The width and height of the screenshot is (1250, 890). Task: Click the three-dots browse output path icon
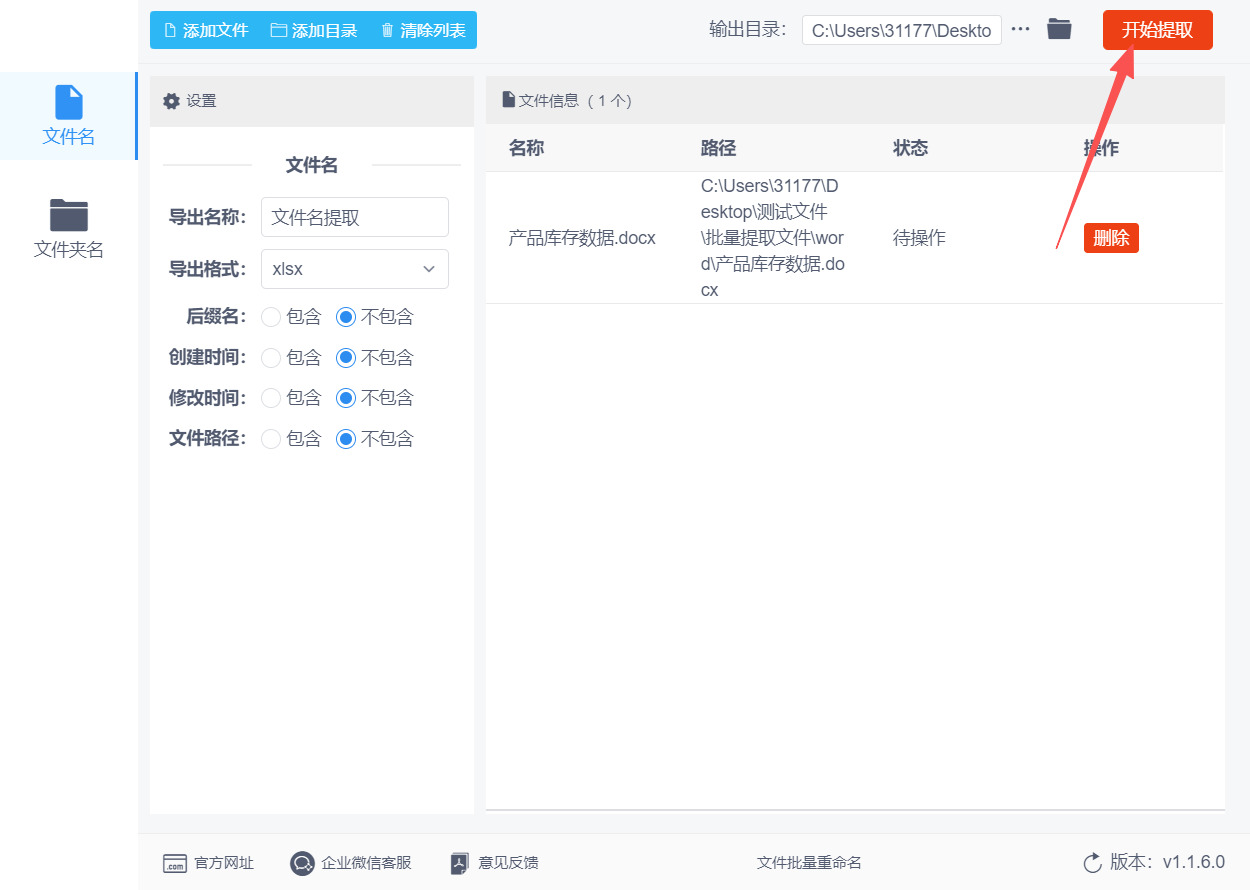(1020, 29)
